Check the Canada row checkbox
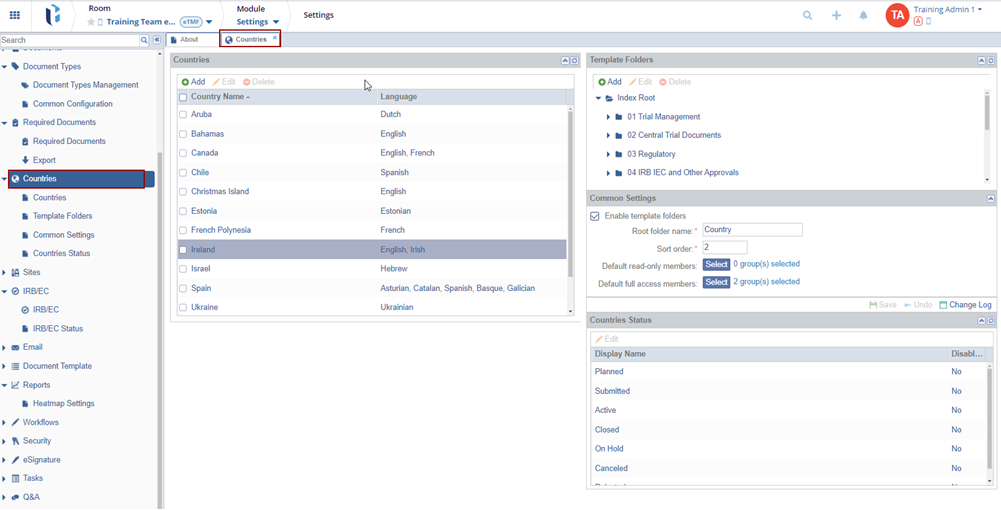The width and height of the screenshot is (1001, 510). pos(183,153)
